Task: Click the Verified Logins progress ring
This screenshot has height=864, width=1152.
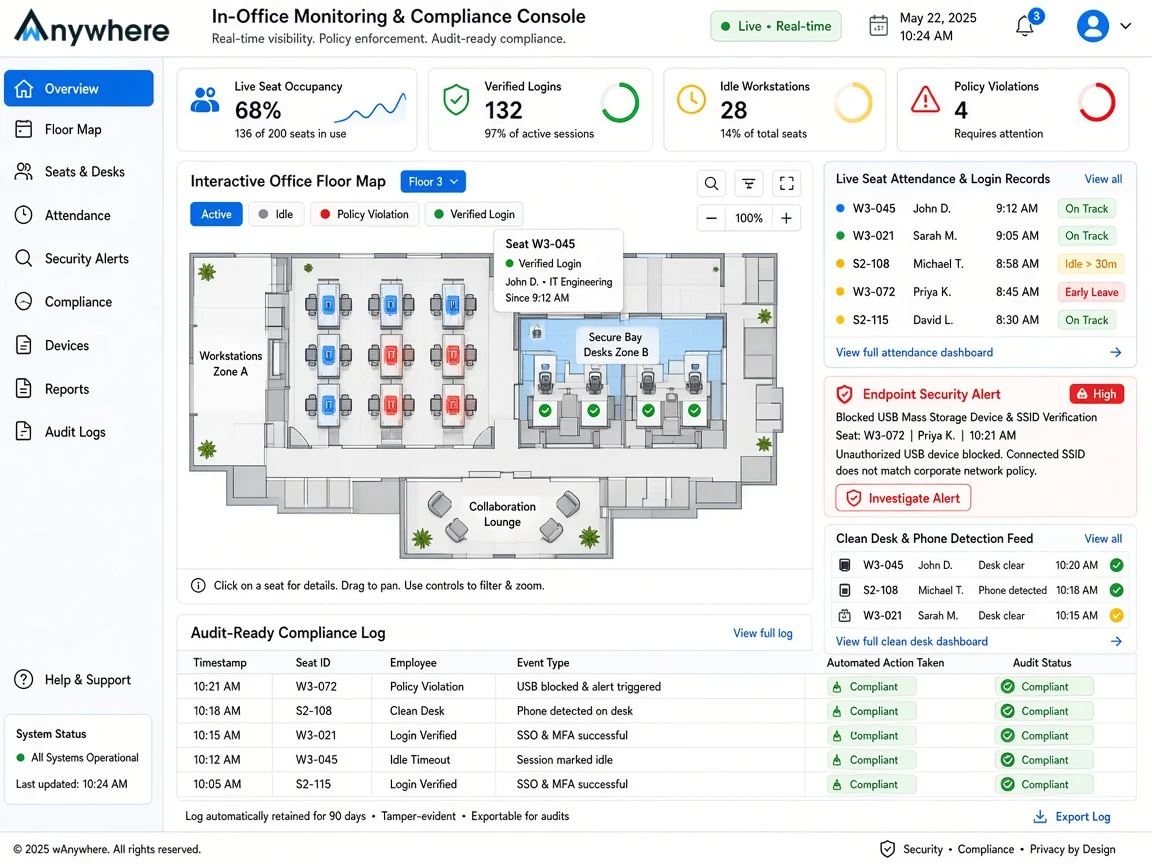Action: pos(620,102)
